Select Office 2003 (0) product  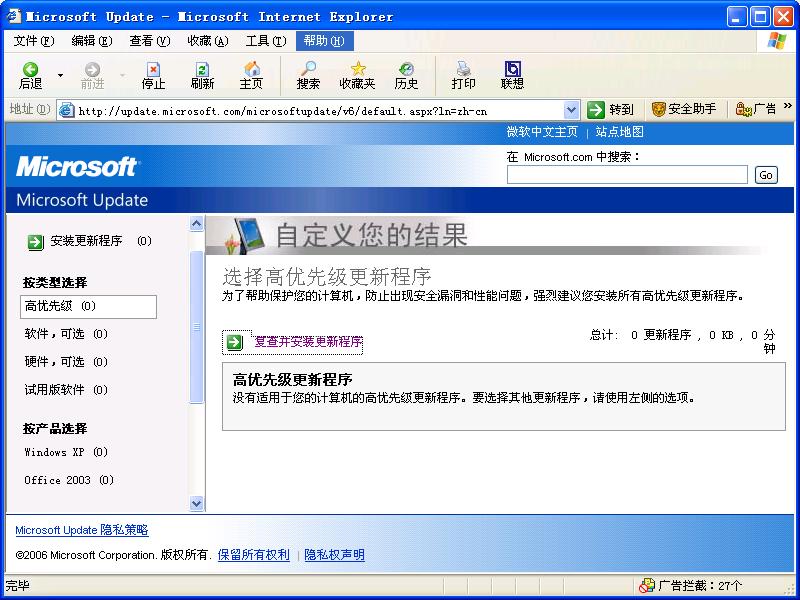click(x=69, y=480)
